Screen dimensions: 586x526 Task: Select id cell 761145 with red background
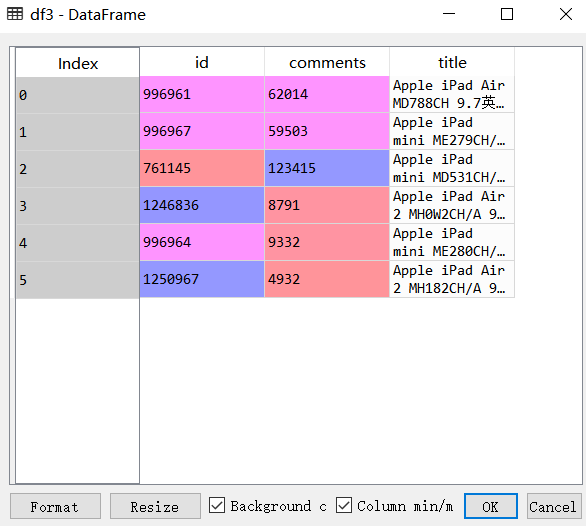click(202, 168)
